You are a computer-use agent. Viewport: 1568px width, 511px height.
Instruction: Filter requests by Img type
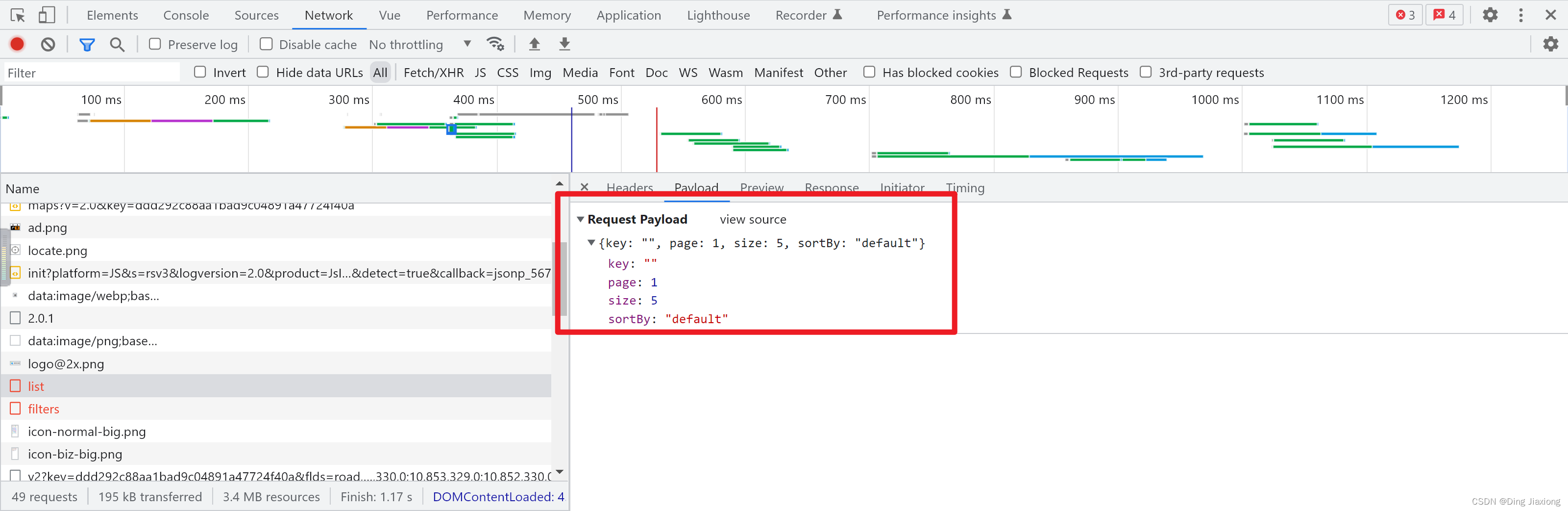click(540, 73)
